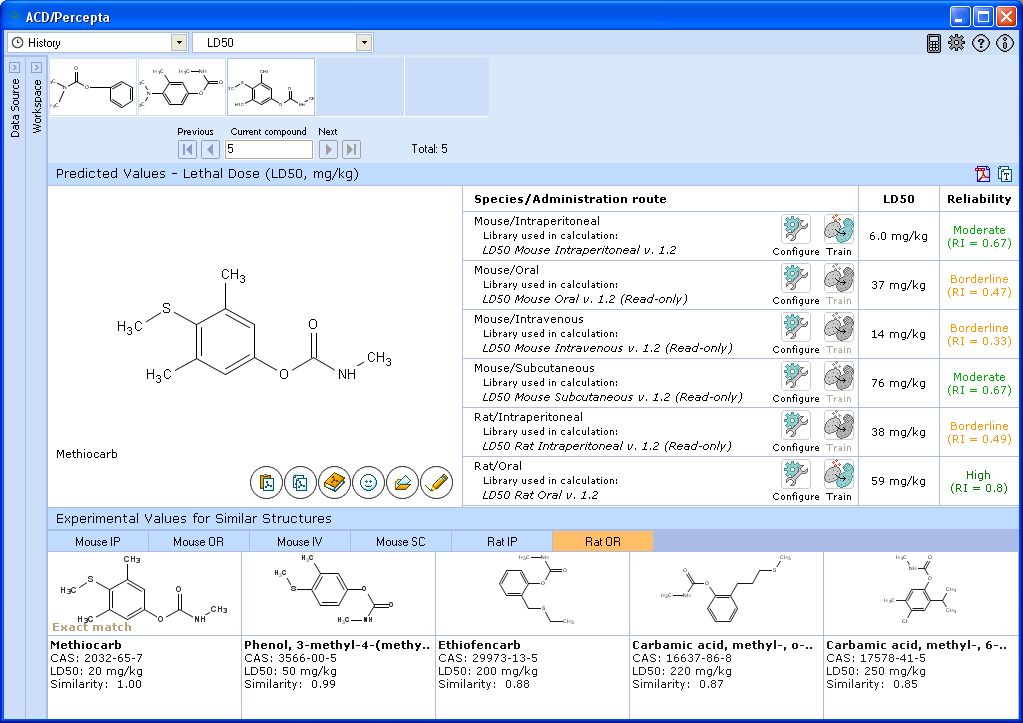Configure Rat/Oral library
This screenshot has height=723, width=1023.
click(795, 474)
